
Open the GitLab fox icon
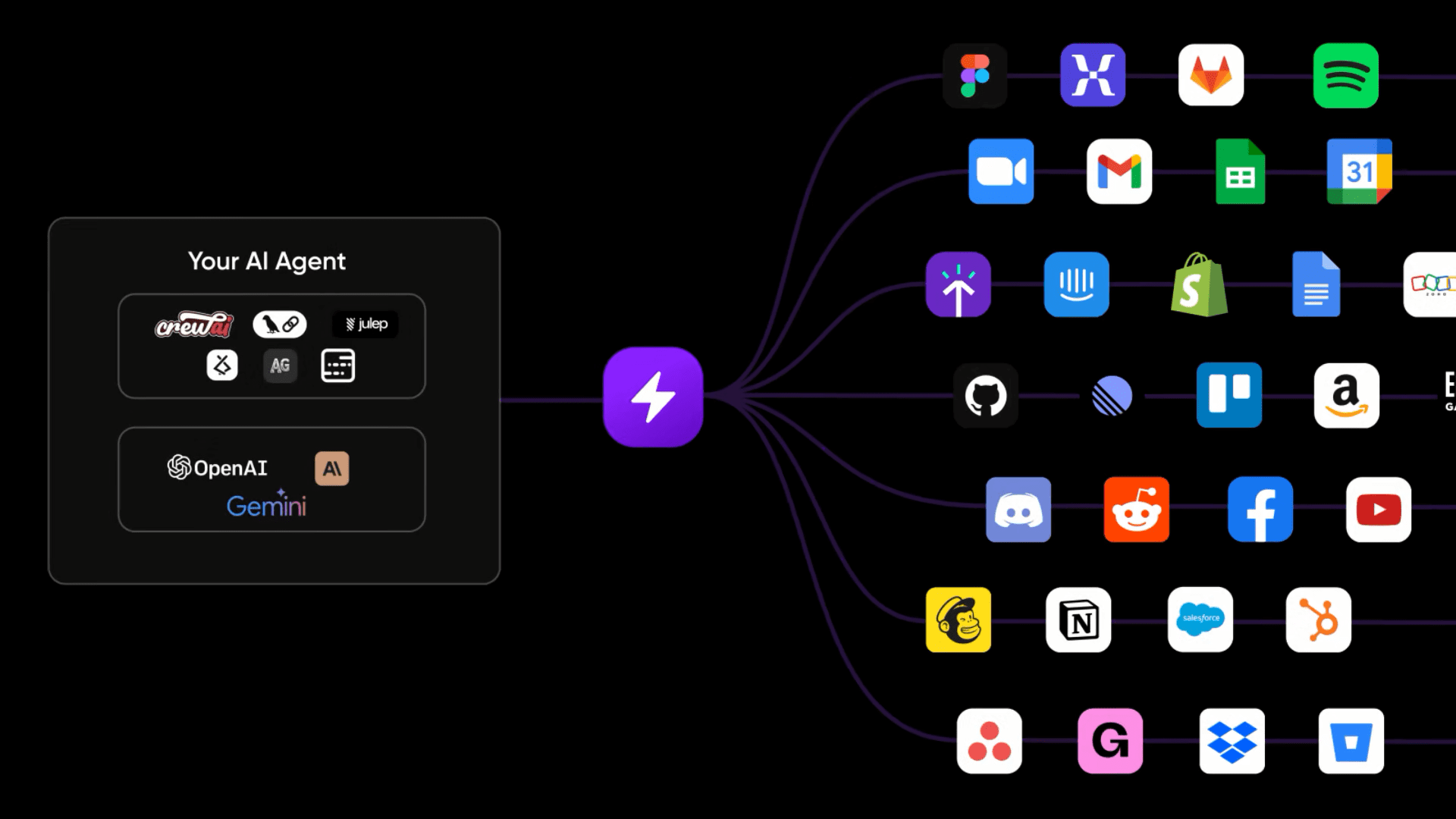(x=1211, y=75)
